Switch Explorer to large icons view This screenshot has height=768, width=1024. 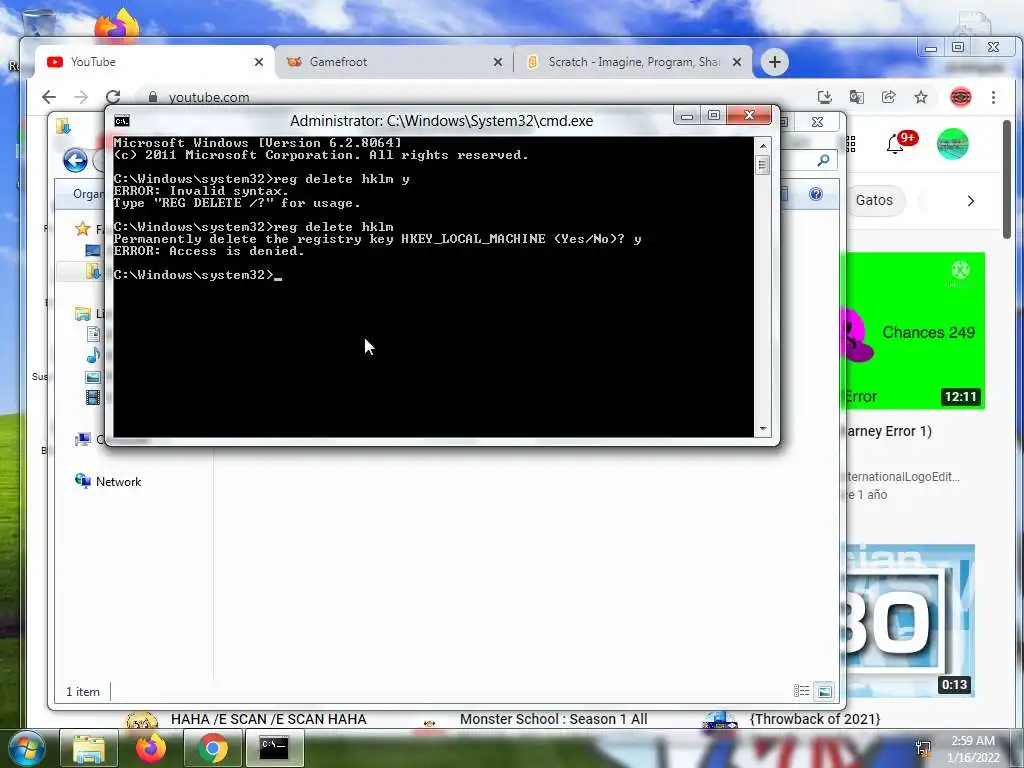(x=825, y=691)
